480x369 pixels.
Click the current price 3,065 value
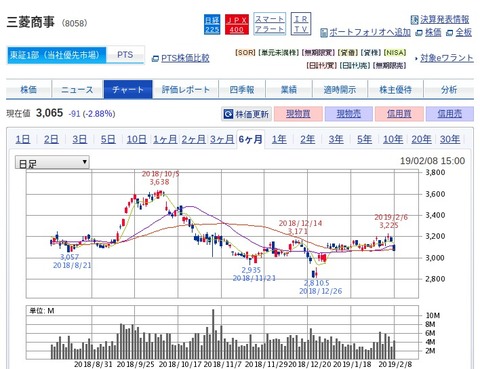tap(49, 113)
